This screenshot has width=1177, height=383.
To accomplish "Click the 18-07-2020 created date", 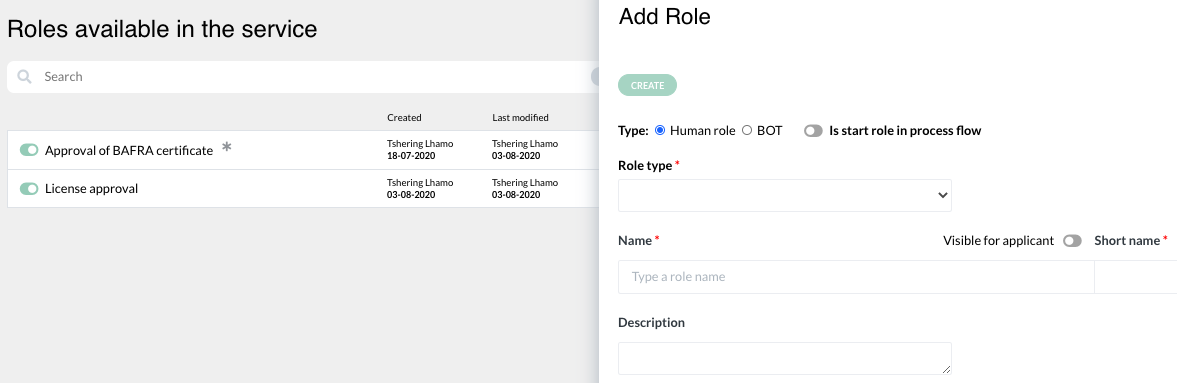I will pyautogui.click(x=411, y=156).
